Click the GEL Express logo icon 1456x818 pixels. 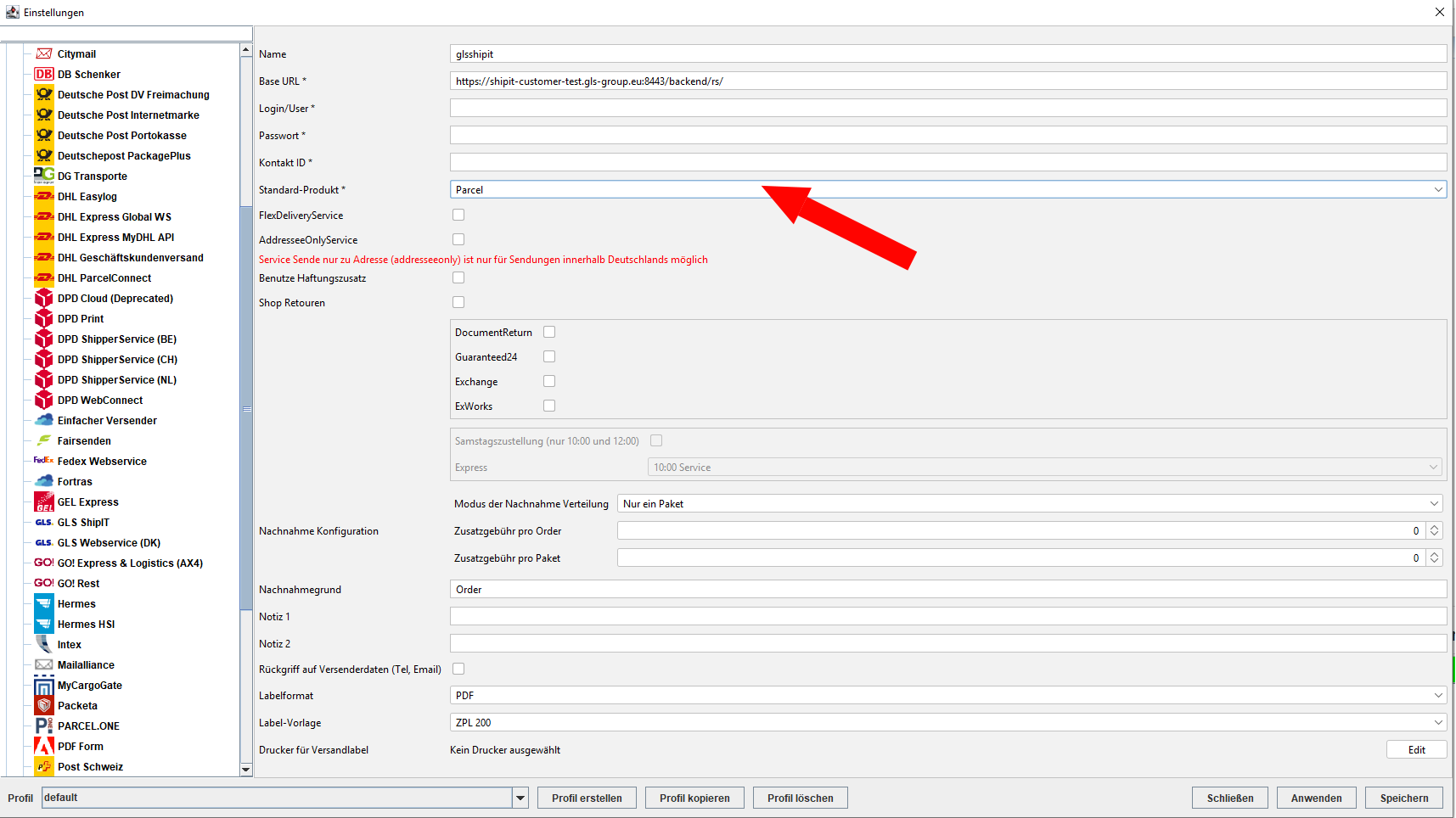(x=44, y=501)
